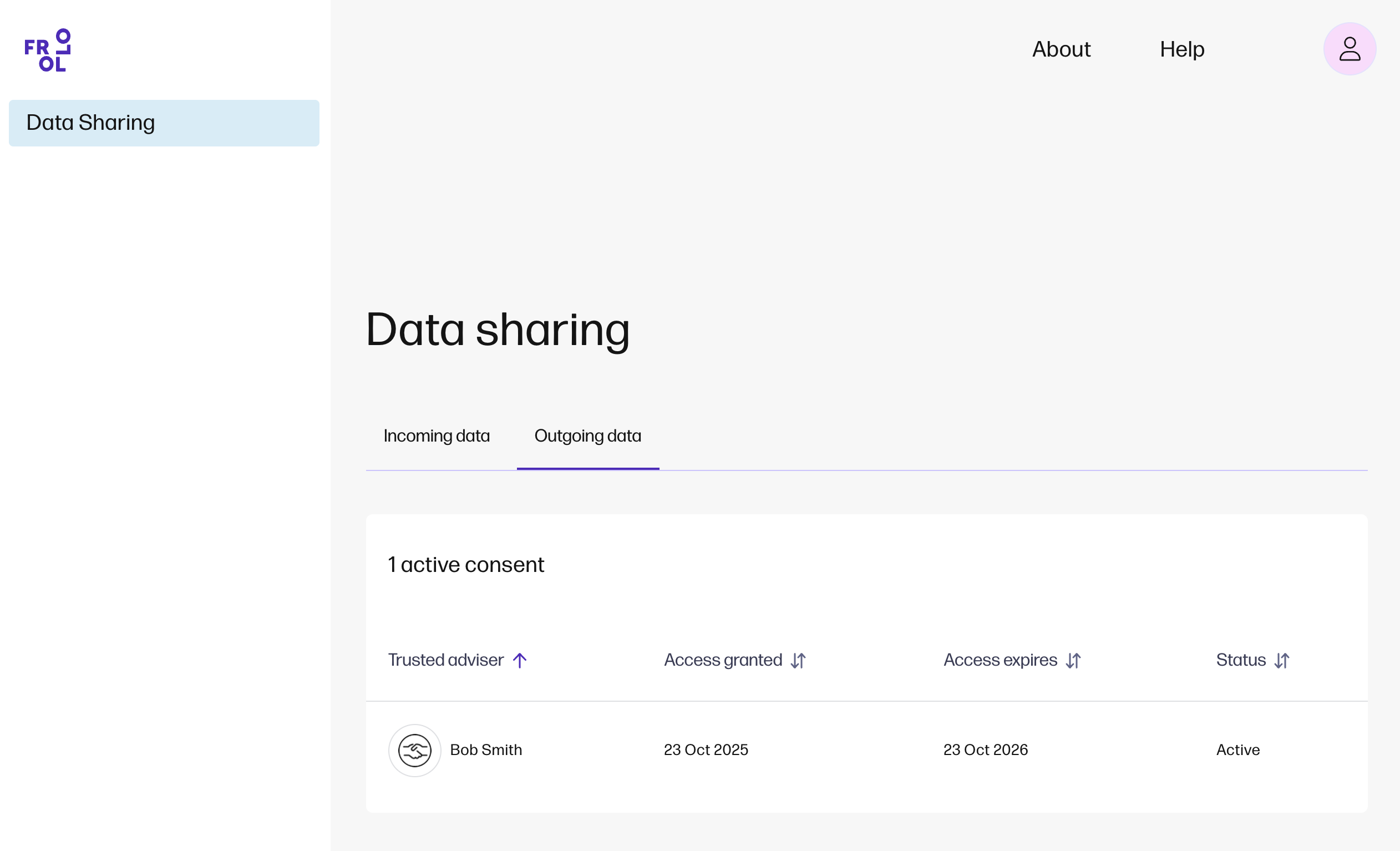Click the Active status of Bob Smith
The height and width of the screenshot is (851, 1400).
click(x=1237, y=750)
